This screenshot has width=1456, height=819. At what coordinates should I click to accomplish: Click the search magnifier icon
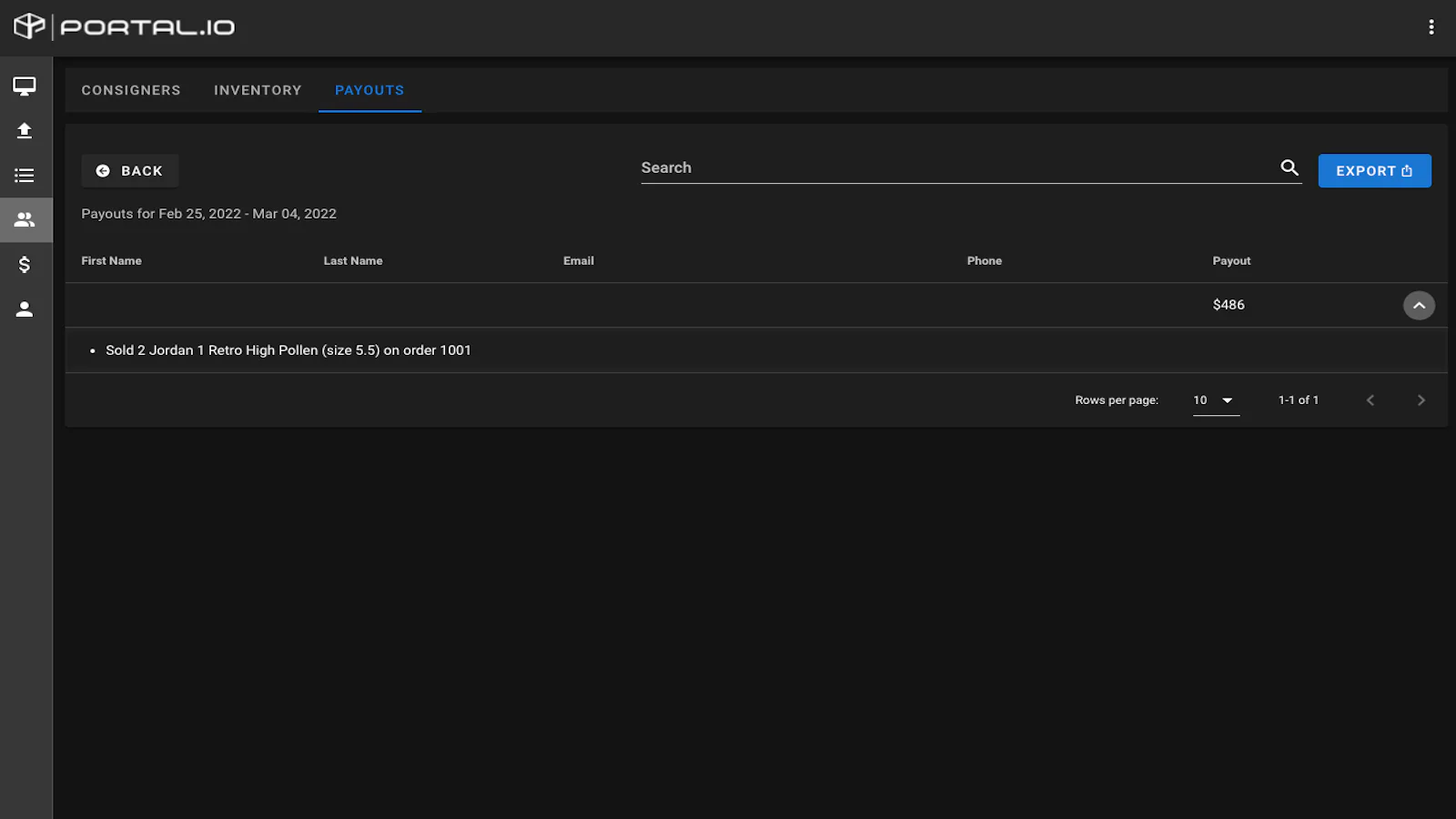1289,167
